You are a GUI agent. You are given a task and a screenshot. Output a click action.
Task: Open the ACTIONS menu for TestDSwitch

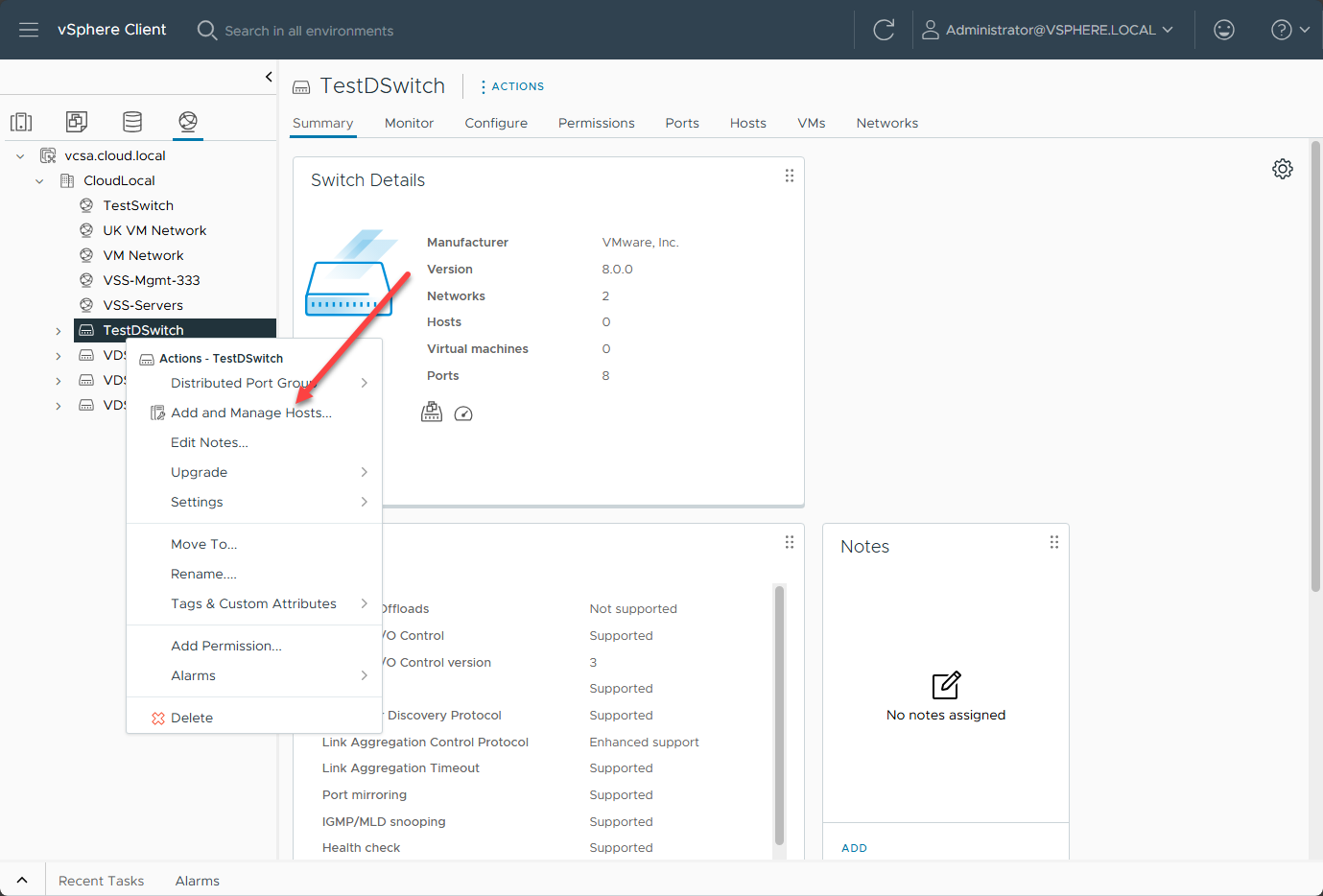[512, 86]
